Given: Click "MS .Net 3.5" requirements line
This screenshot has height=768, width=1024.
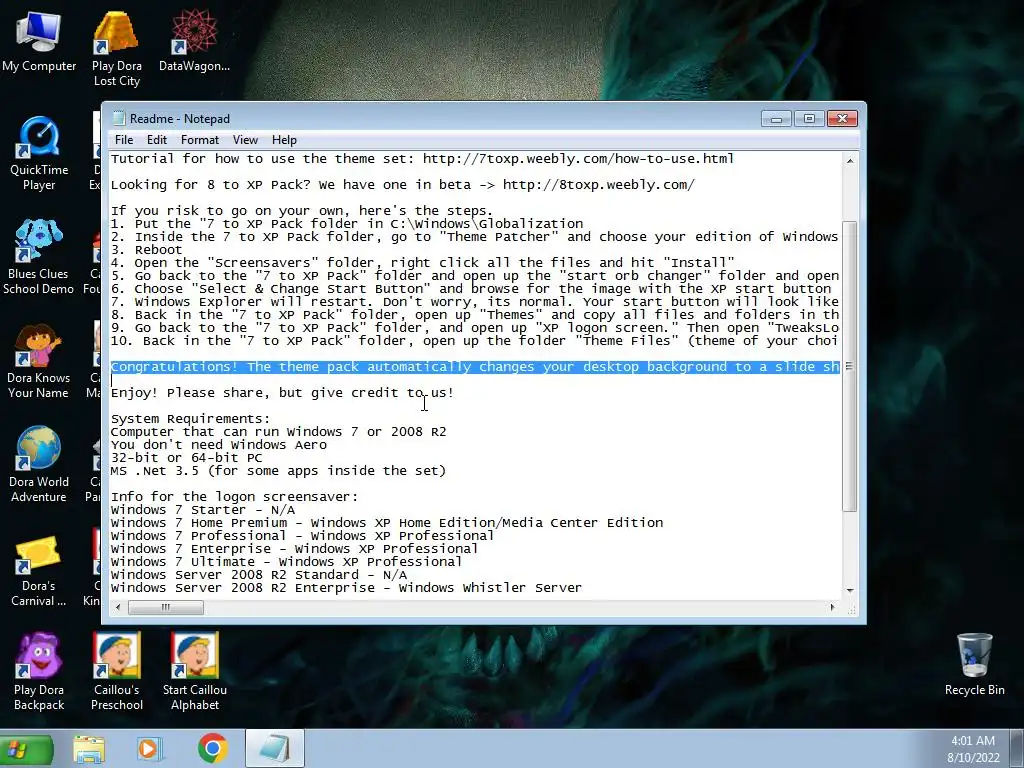Looking at the screenshot, I should 278,471.
